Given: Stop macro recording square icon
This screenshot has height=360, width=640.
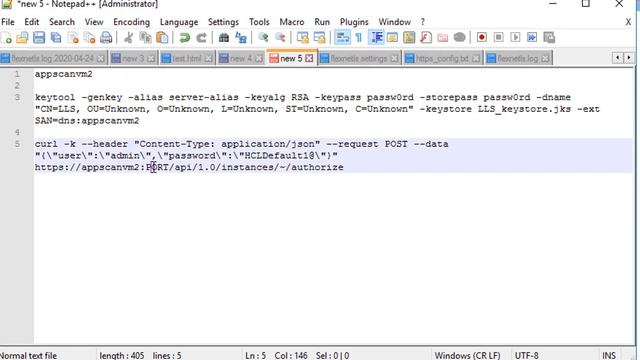Looking at the screenshot, I should click(498, 38).
